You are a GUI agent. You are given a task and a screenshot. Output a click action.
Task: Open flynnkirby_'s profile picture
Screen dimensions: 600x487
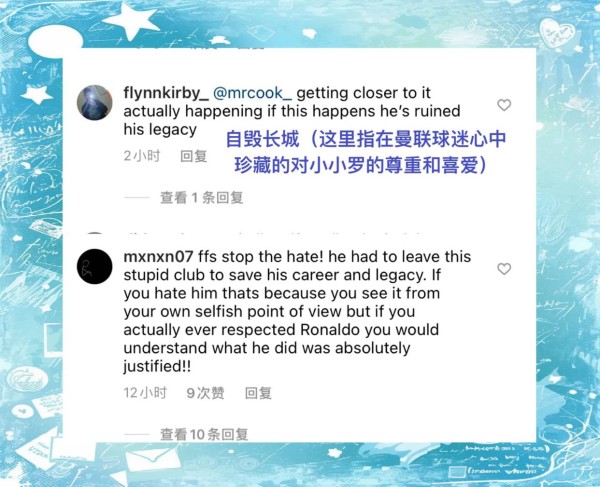[95, 103]
